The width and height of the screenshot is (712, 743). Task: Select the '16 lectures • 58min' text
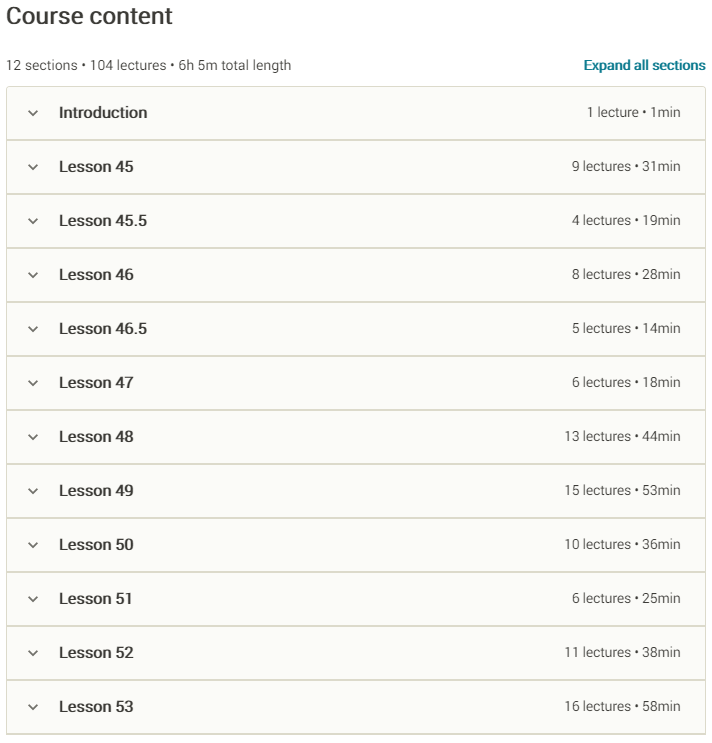[x=622, y=707]
